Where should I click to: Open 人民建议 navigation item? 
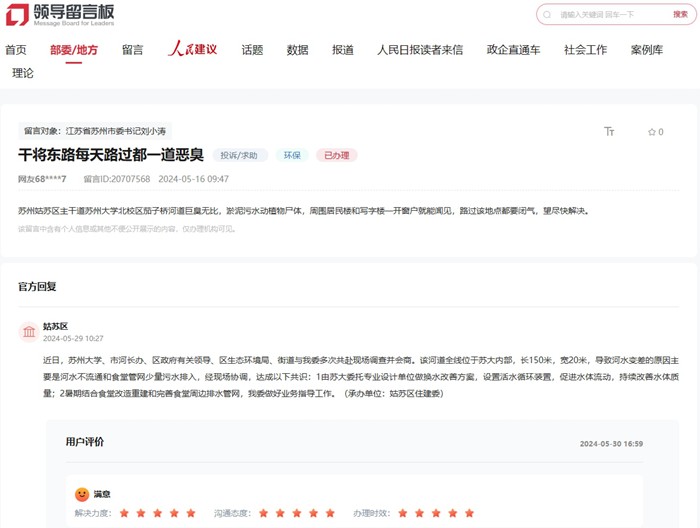[192, 49]
